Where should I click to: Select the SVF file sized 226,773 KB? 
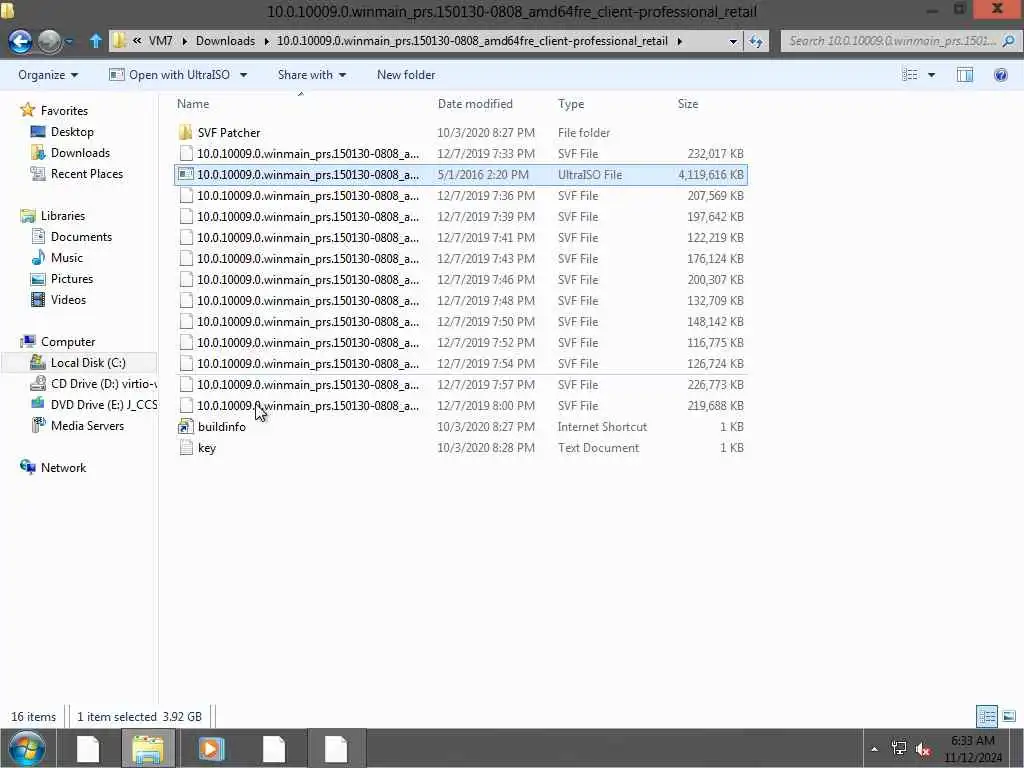point(460,385)
